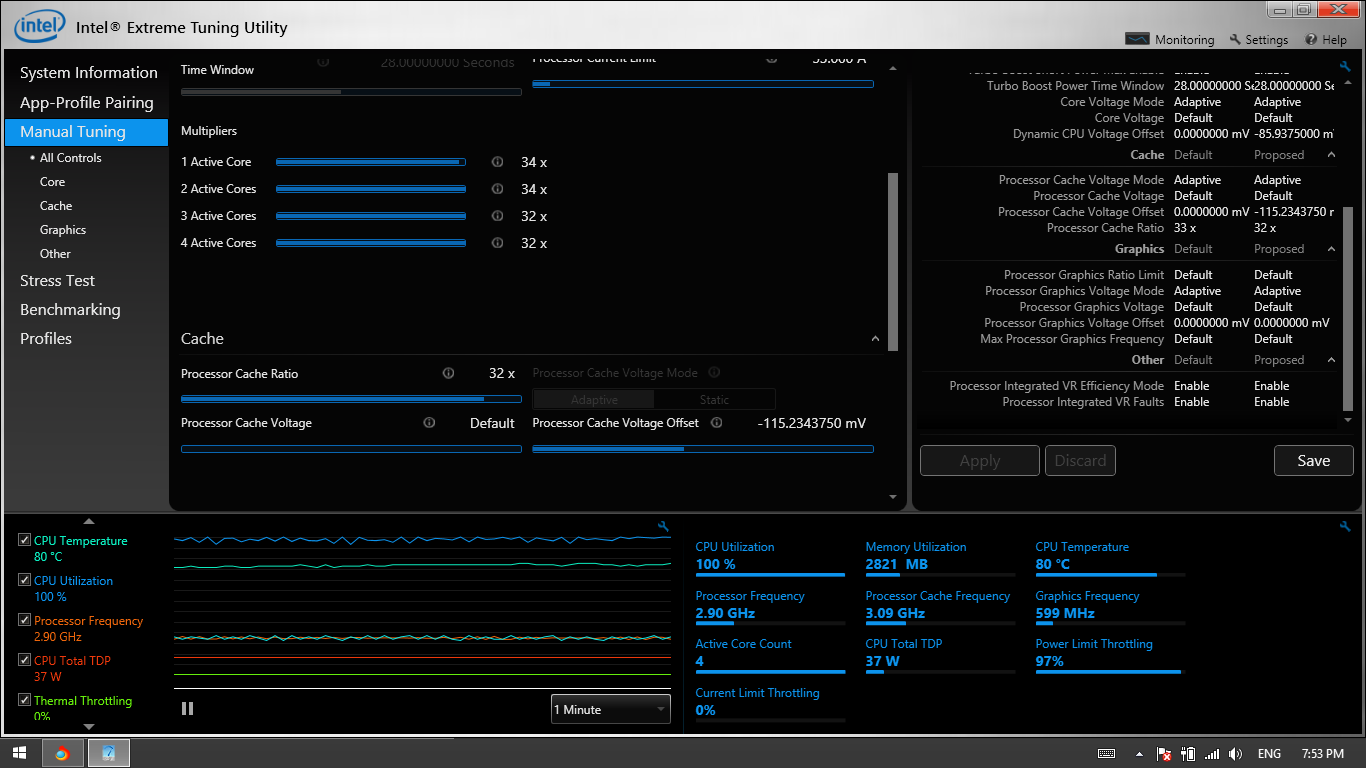Click the Discard button
Screen dimensions: 1366x768
1081,461
